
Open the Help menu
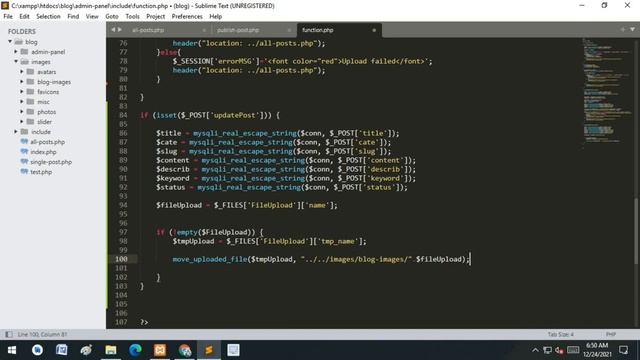pyautogui.click(x=216, y=16)
